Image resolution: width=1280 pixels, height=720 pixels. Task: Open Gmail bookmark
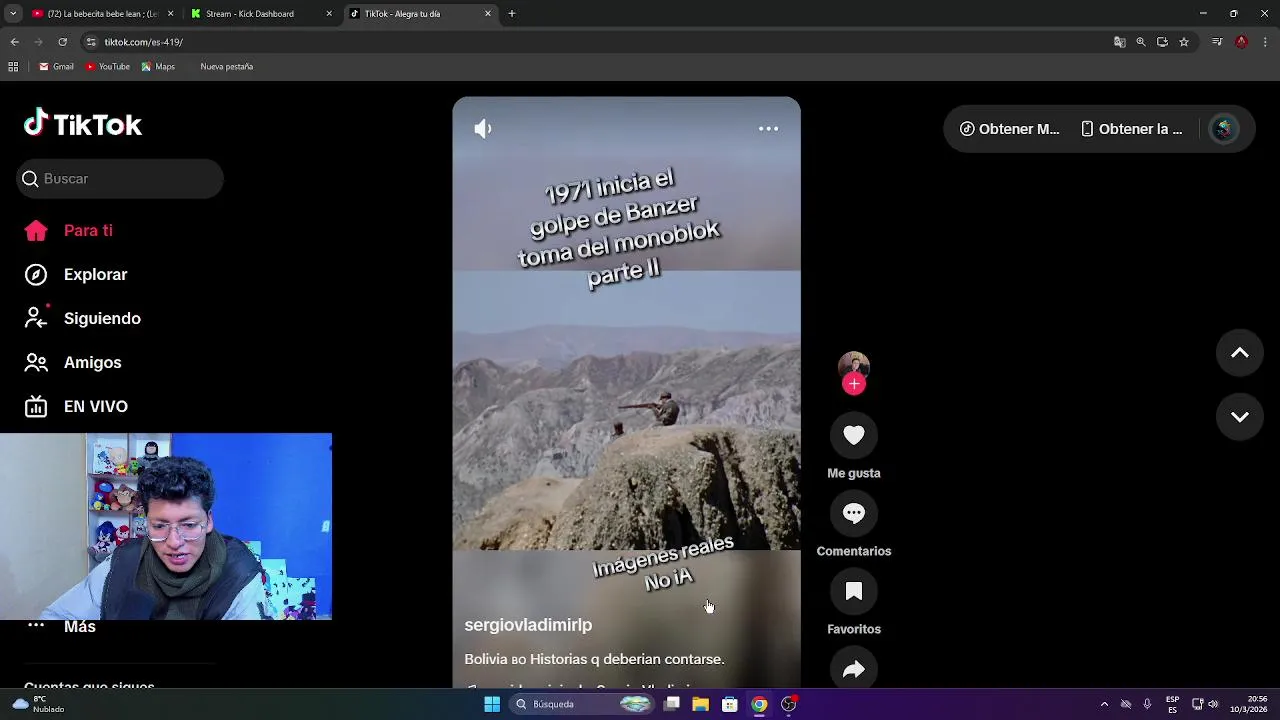(x=56, y=67)
